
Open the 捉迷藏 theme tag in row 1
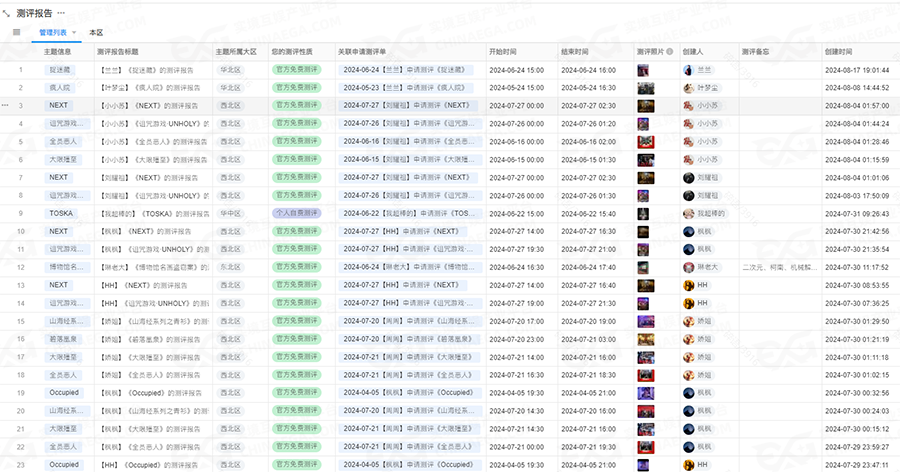[60, 69]
